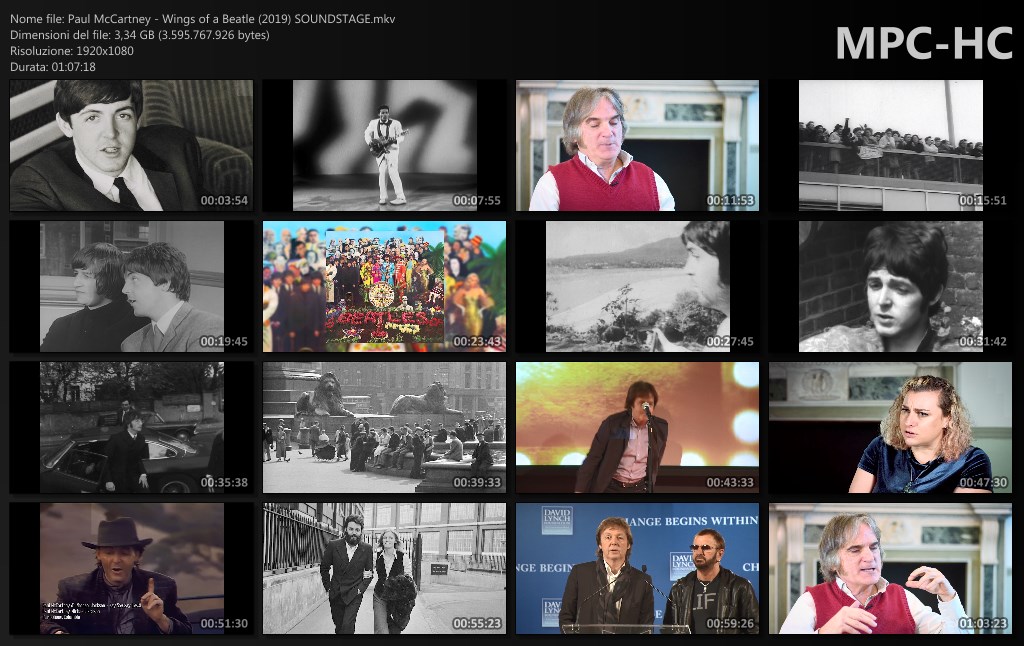Click the man beside car thumbnail

point(131,428)
